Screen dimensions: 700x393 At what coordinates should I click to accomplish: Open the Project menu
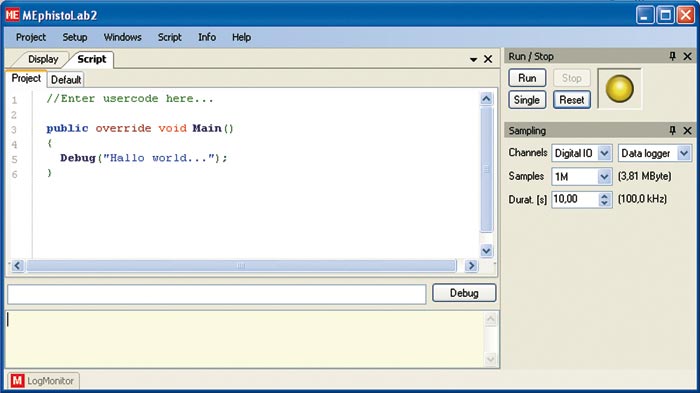(31, 37)
